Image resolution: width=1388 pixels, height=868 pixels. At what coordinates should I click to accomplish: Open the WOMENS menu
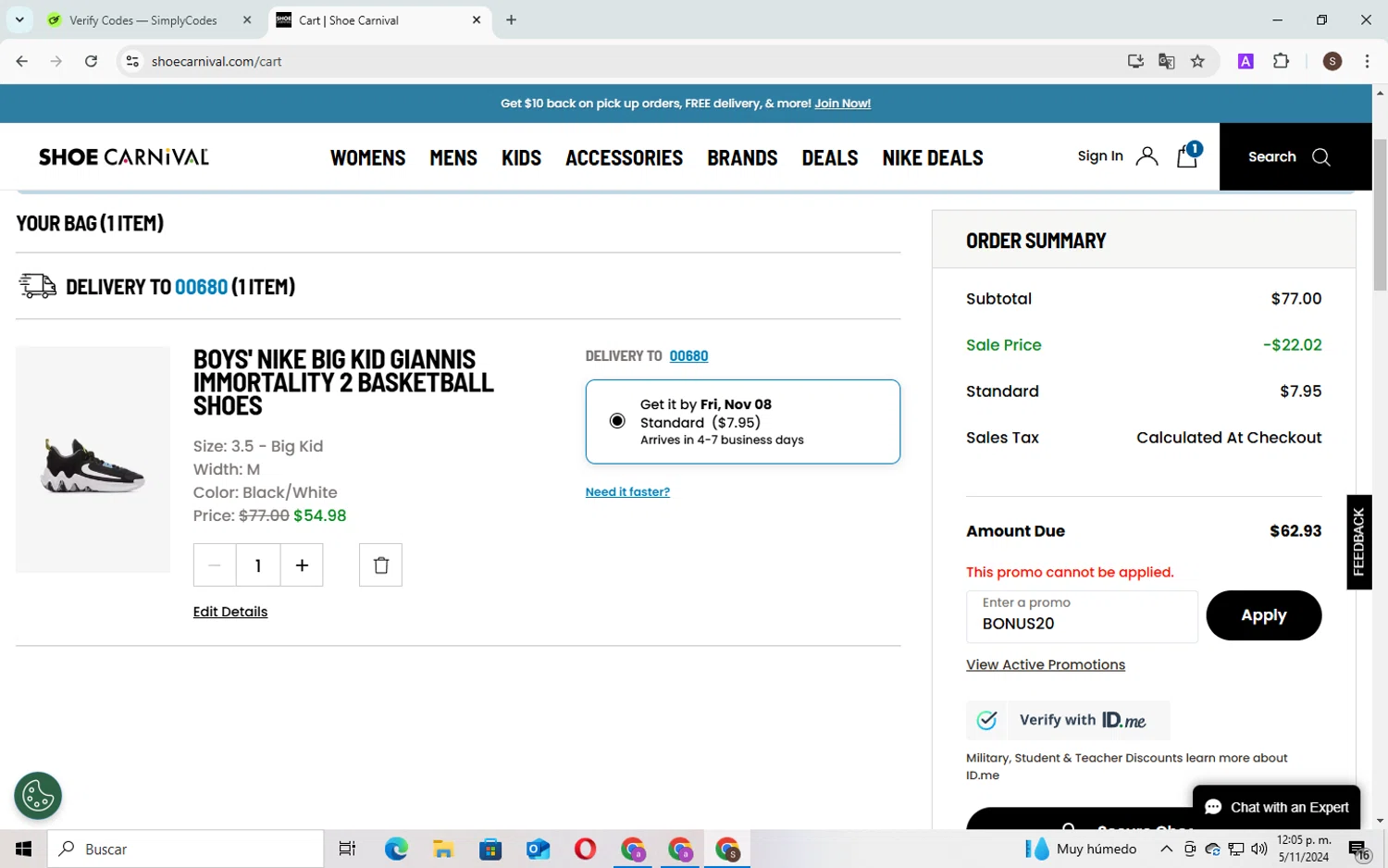[367, 157]
